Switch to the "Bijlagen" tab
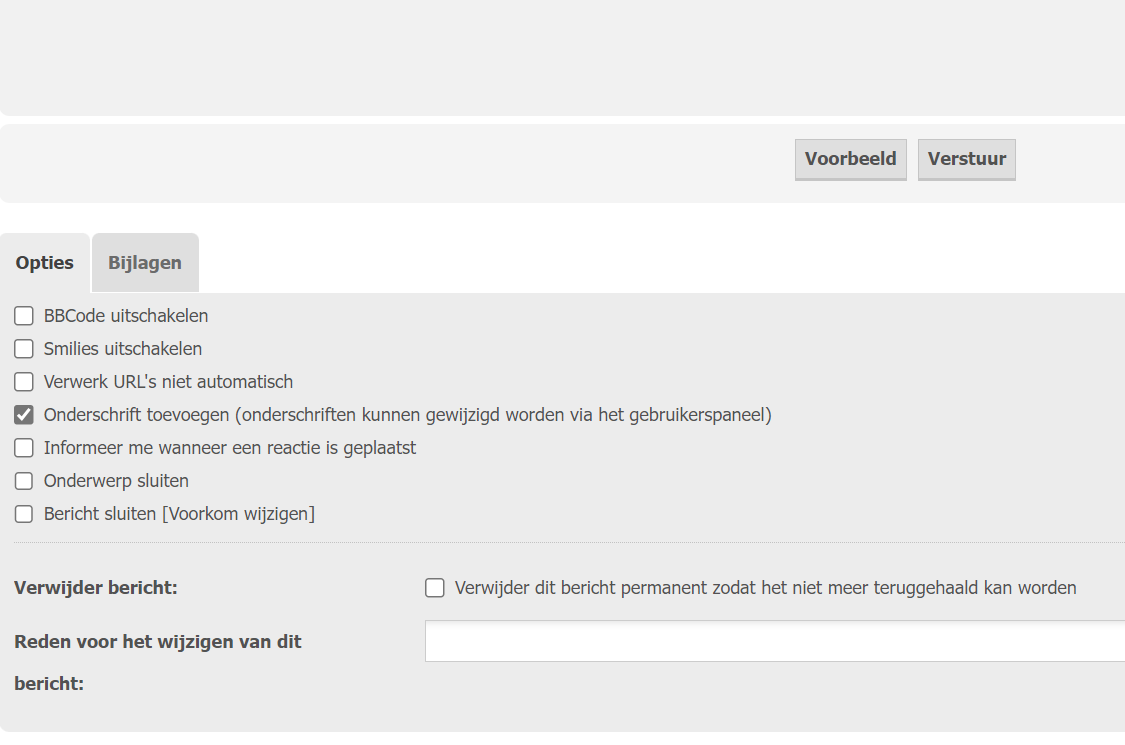This screenshot has height=745, width=1125. pos(144,262)
